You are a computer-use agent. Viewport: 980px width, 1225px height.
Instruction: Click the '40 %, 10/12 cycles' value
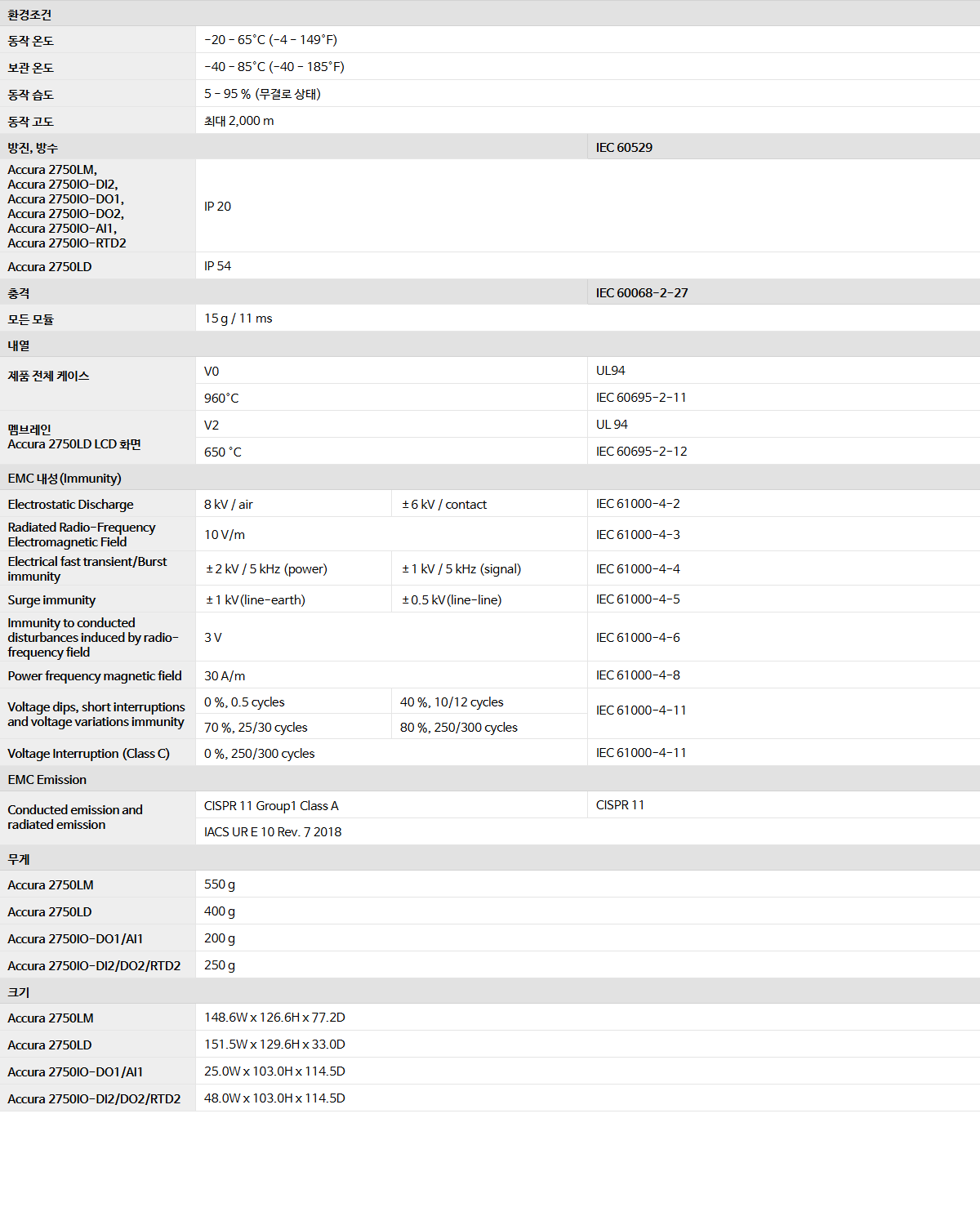[x=452, y=702]
